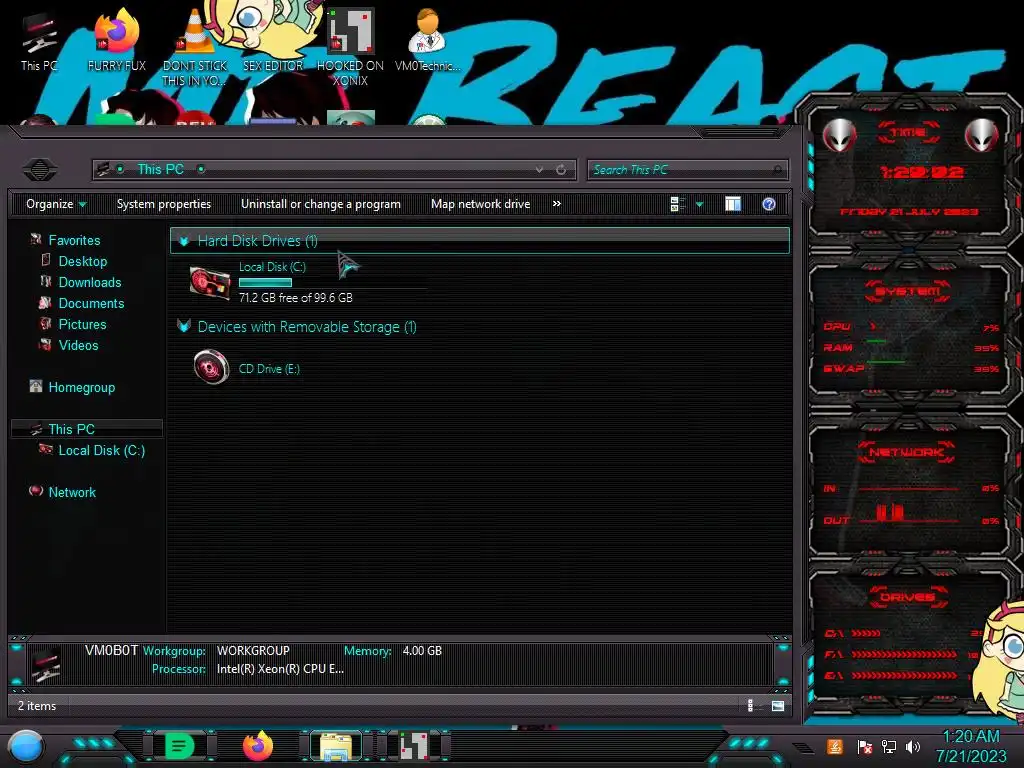Click the Start orb button

[x=25, y=747]
